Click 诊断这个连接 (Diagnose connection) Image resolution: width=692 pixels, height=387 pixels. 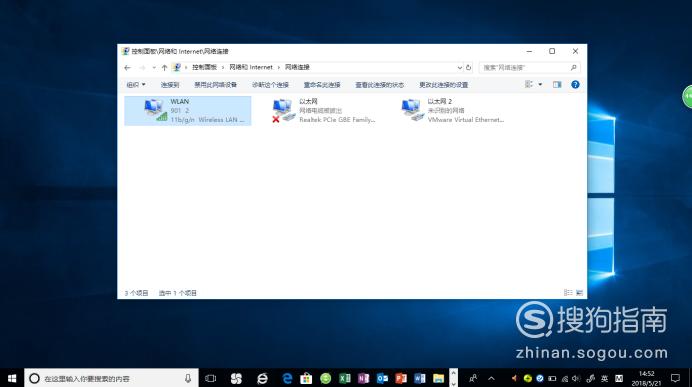[270, 85]
